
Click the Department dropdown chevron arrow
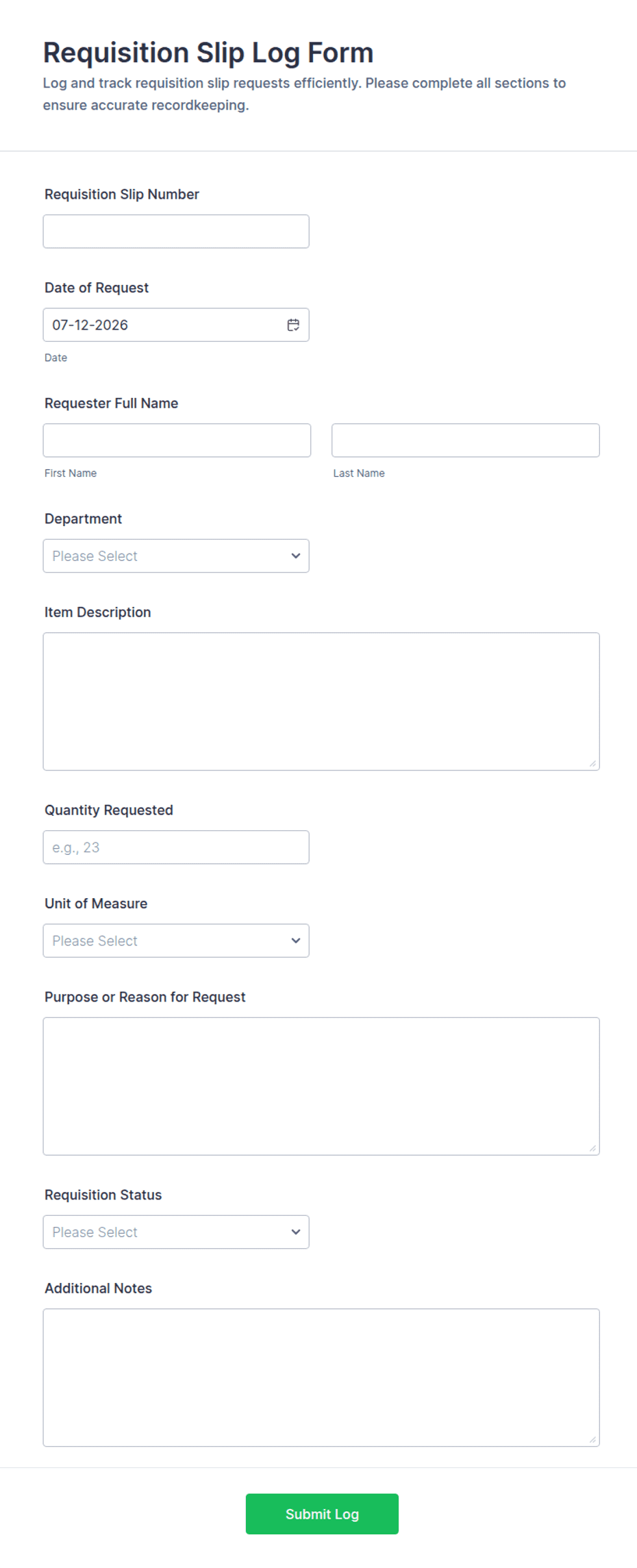[296, 556]
